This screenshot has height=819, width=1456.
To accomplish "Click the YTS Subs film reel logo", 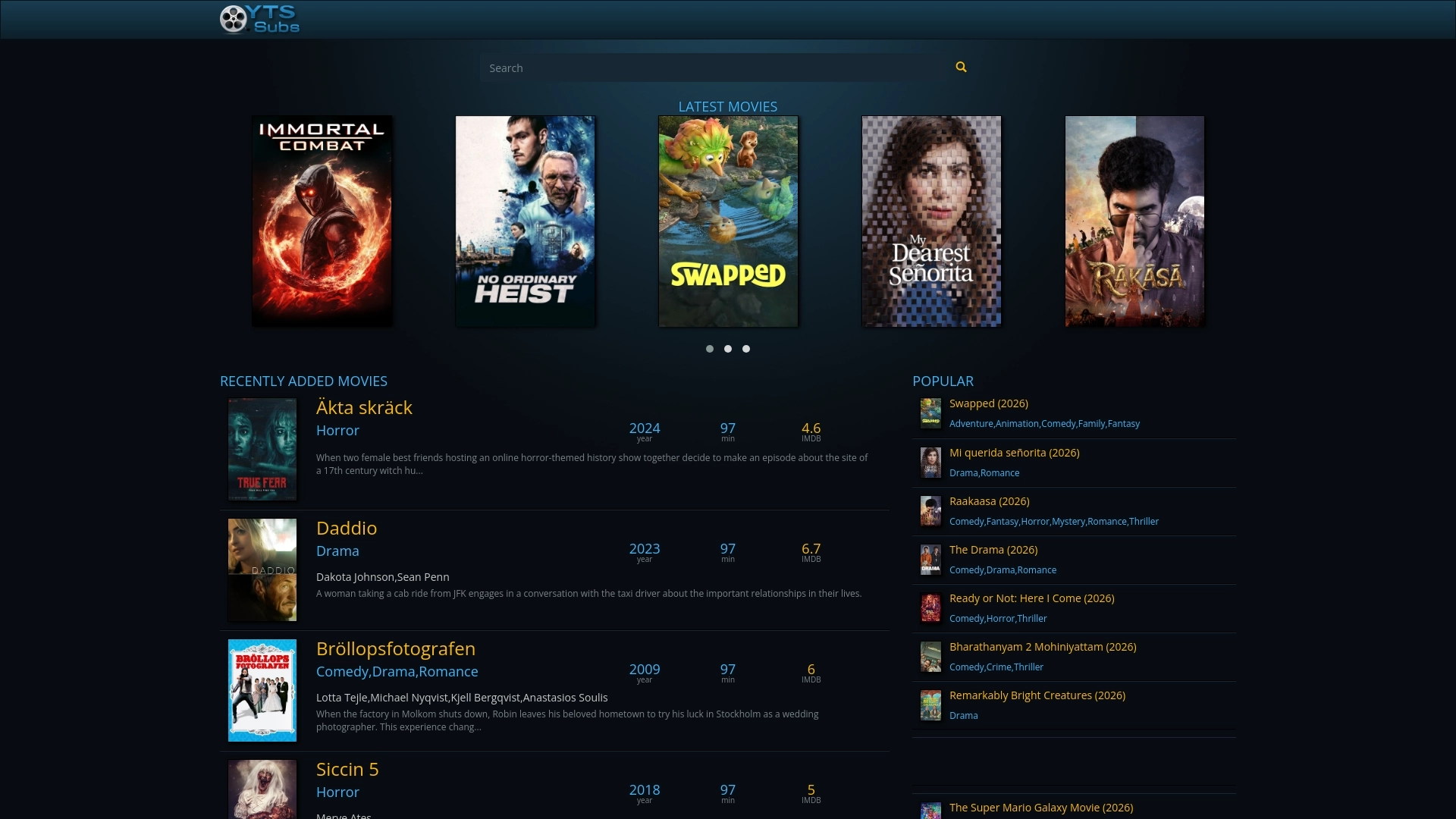I will 259,19.
